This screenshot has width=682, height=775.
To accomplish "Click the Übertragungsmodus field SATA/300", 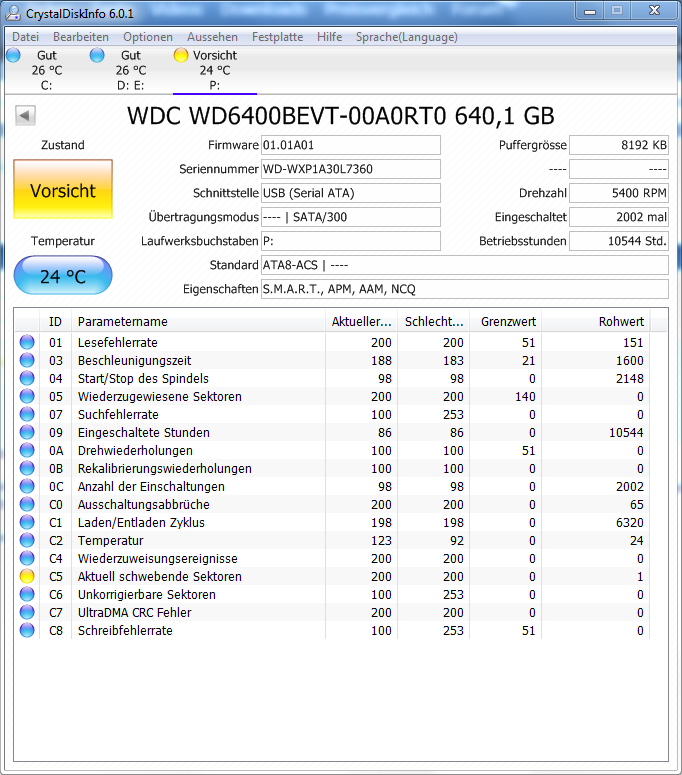I will 350,217.
